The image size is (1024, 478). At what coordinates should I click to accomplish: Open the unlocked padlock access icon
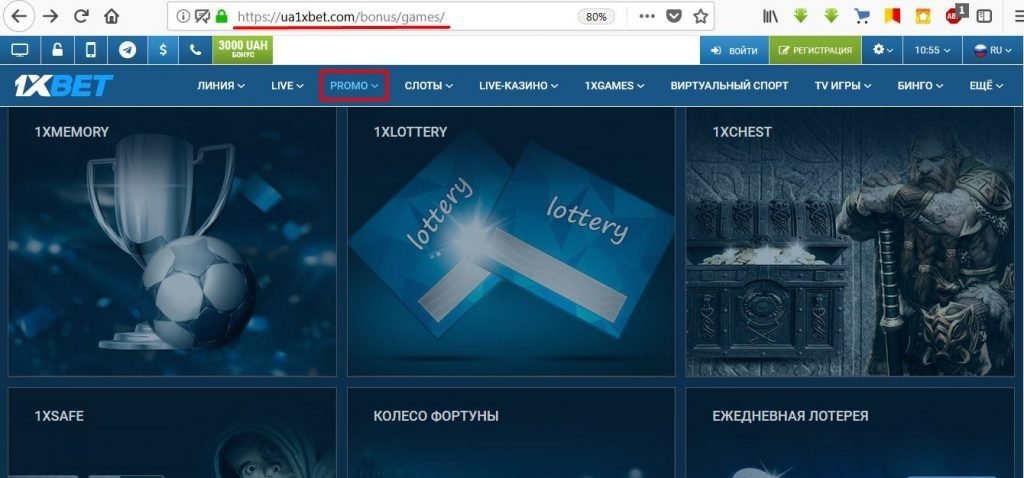tap(57, 50)
